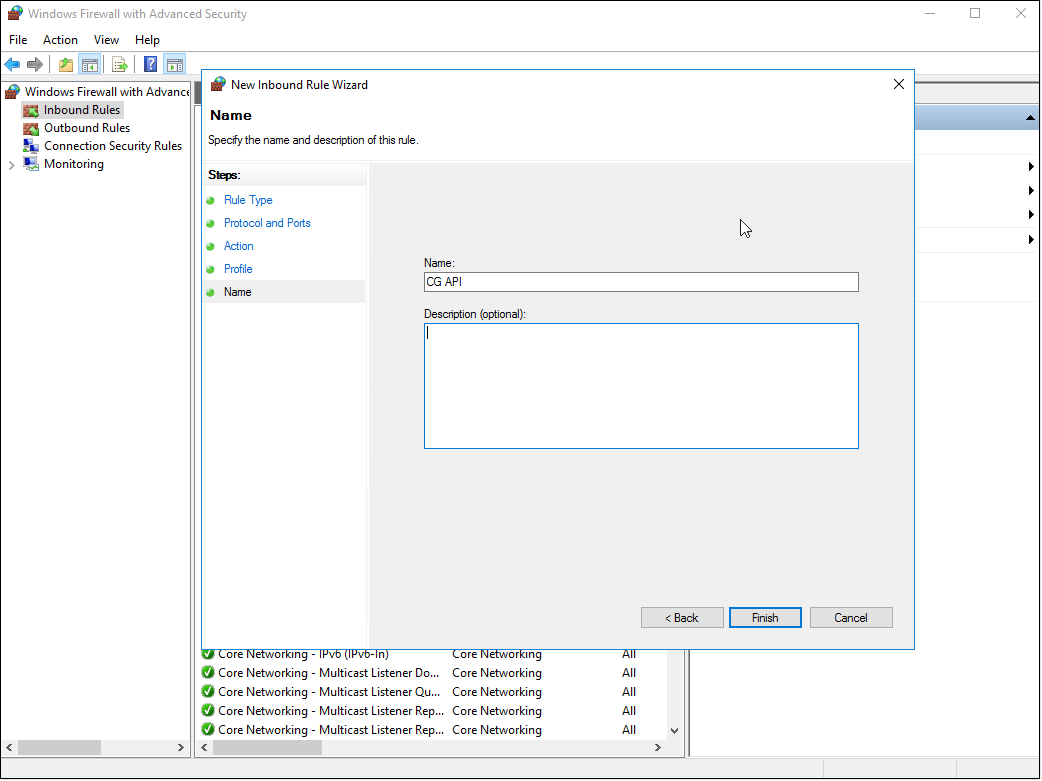Select Outbound Rules in the console tree
Image resolution: width=1042 pixels, height=781 pixels.
pyautogui.click(x=86, y=127)
